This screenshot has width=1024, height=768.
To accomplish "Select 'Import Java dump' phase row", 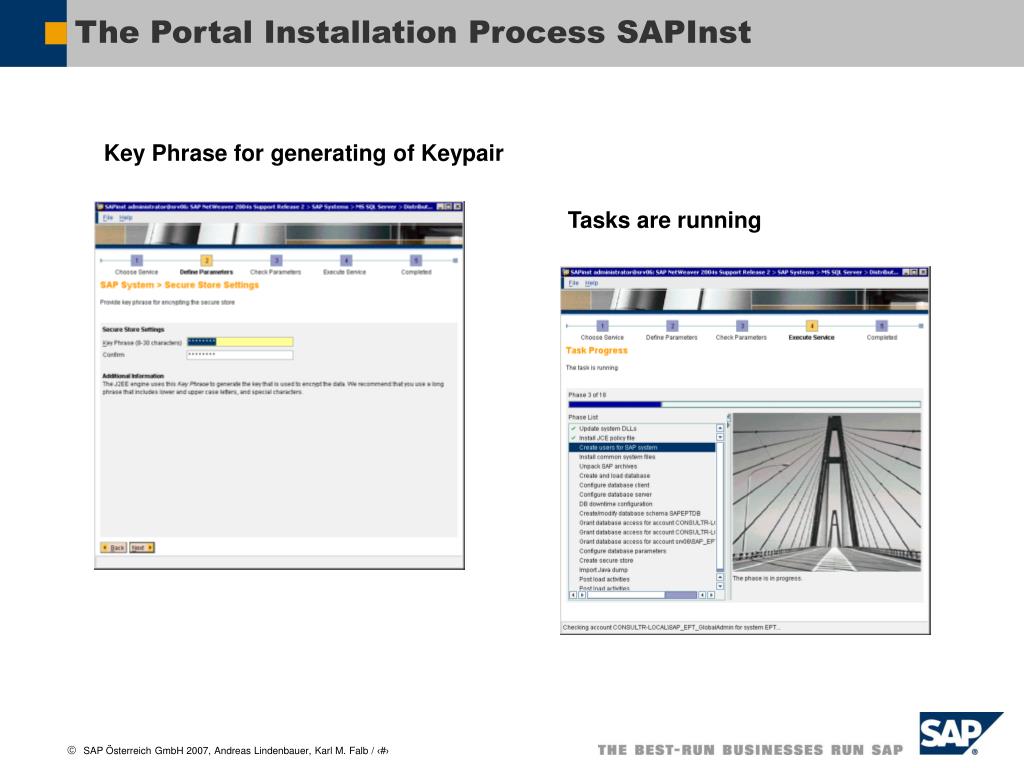I will point(642,570).
